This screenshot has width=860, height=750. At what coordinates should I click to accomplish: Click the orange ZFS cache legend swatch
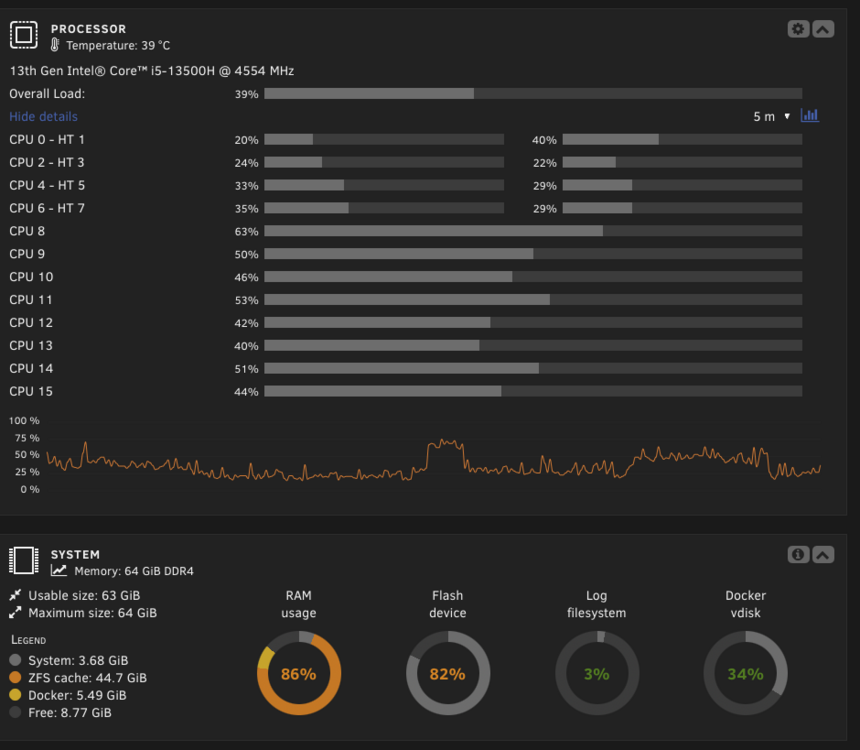15,677
